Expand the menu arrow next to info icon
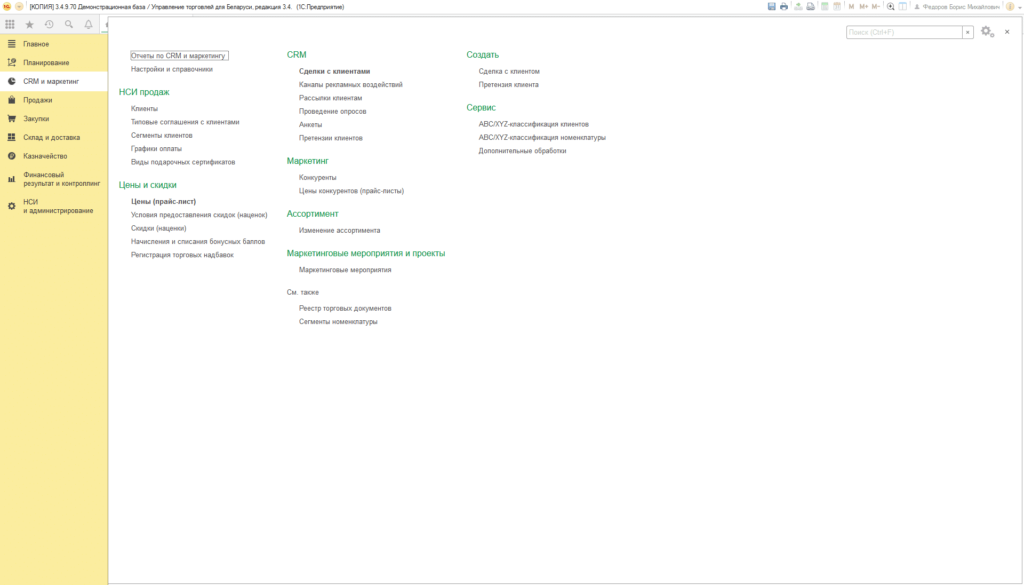This screenshot has height=585, width=1024. pos(1019,7)
